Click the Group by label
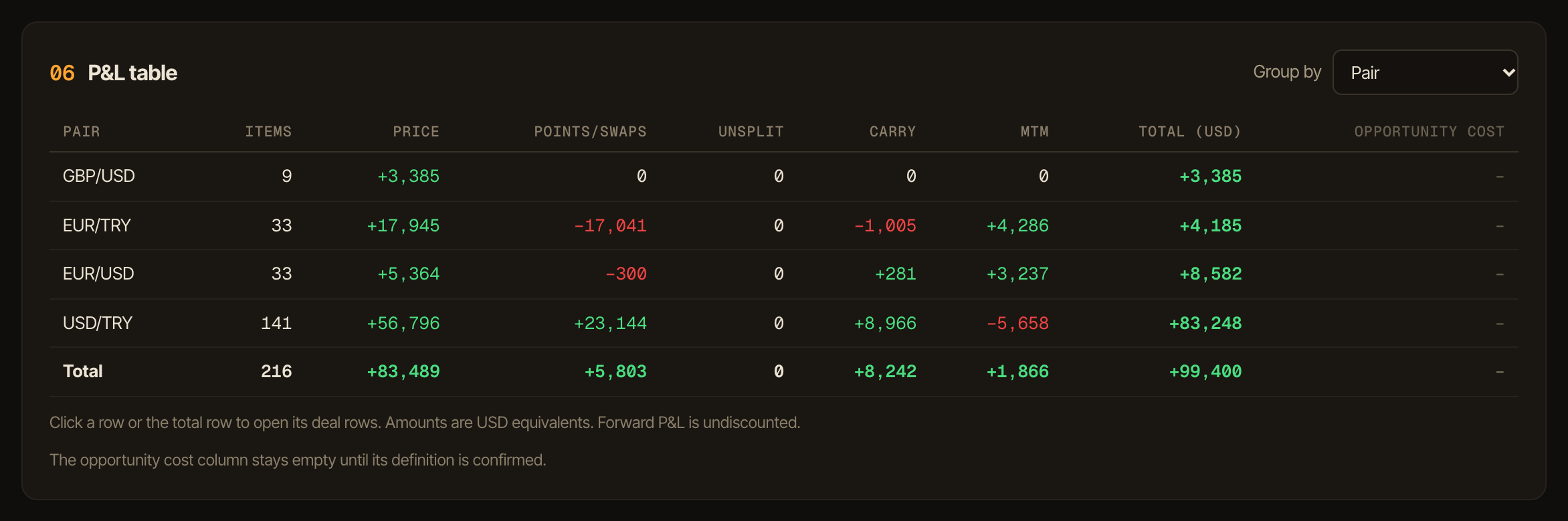This screenshot has height=521, width=1568. [1287, 72]
